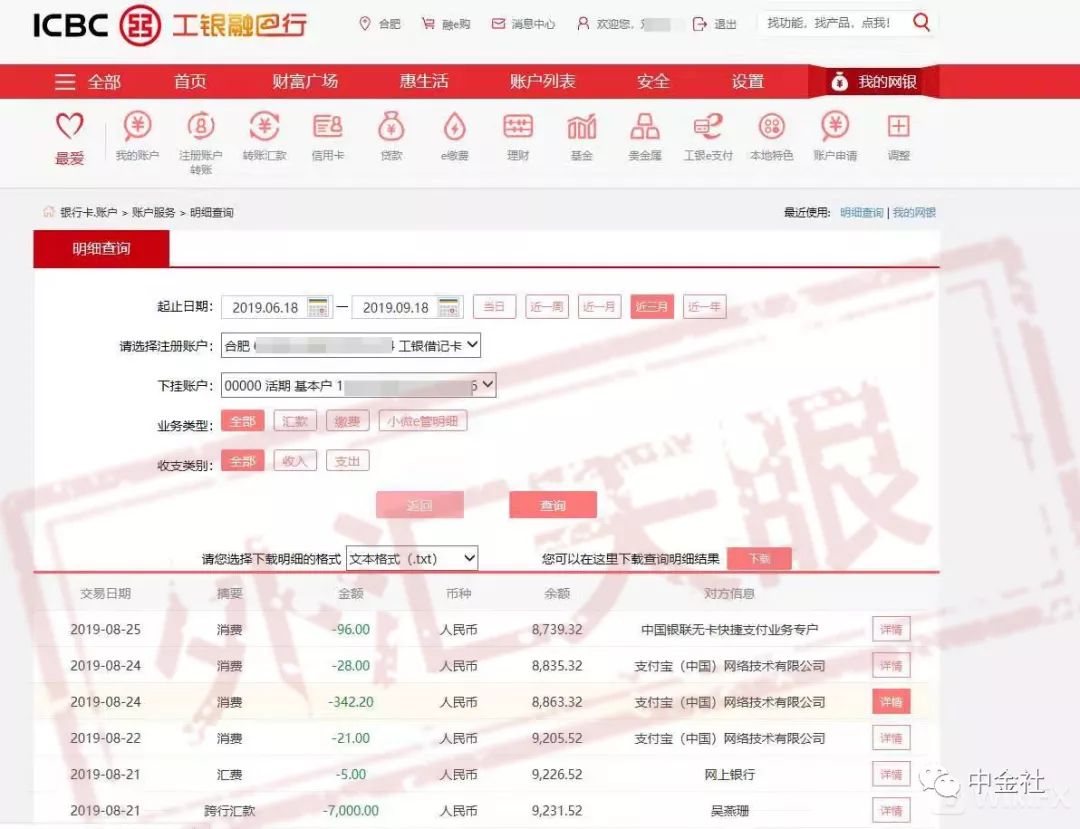Select 业务类型 全部 option
The image size is (1080, 829).
point(242,421)
